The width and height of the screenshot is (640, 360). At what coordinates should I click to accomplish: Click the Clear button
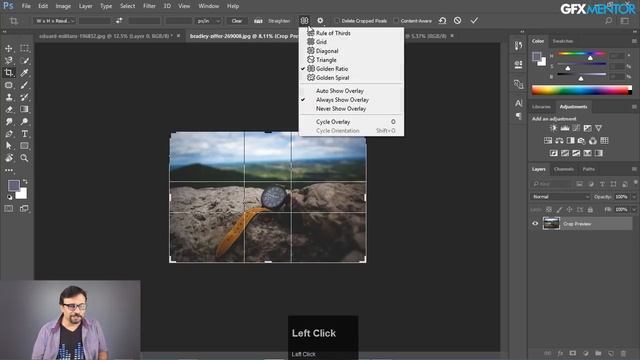tap(237, 21)
